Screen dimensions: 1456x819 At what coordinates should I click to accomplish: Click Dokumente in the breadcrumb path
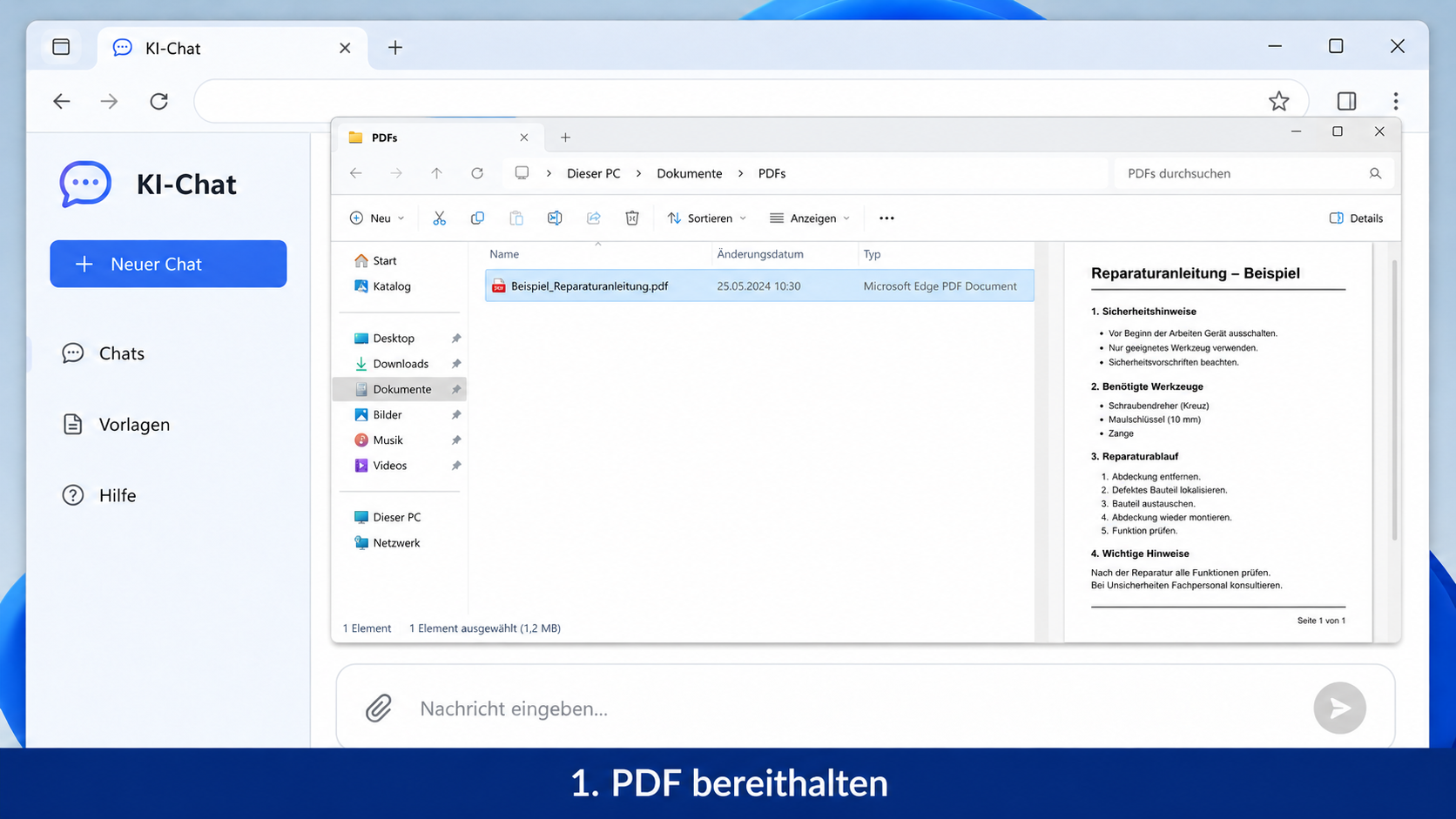(690, 173)
